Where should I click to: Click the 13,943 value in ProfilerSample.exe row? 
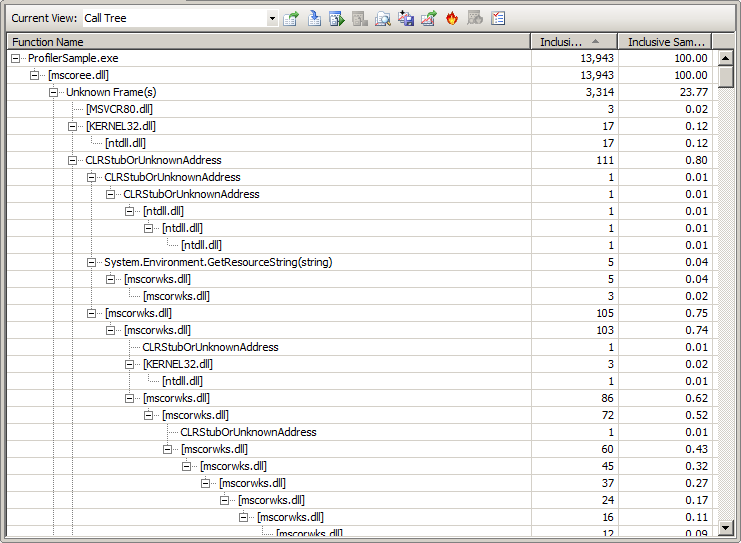[x=597, y=58]
